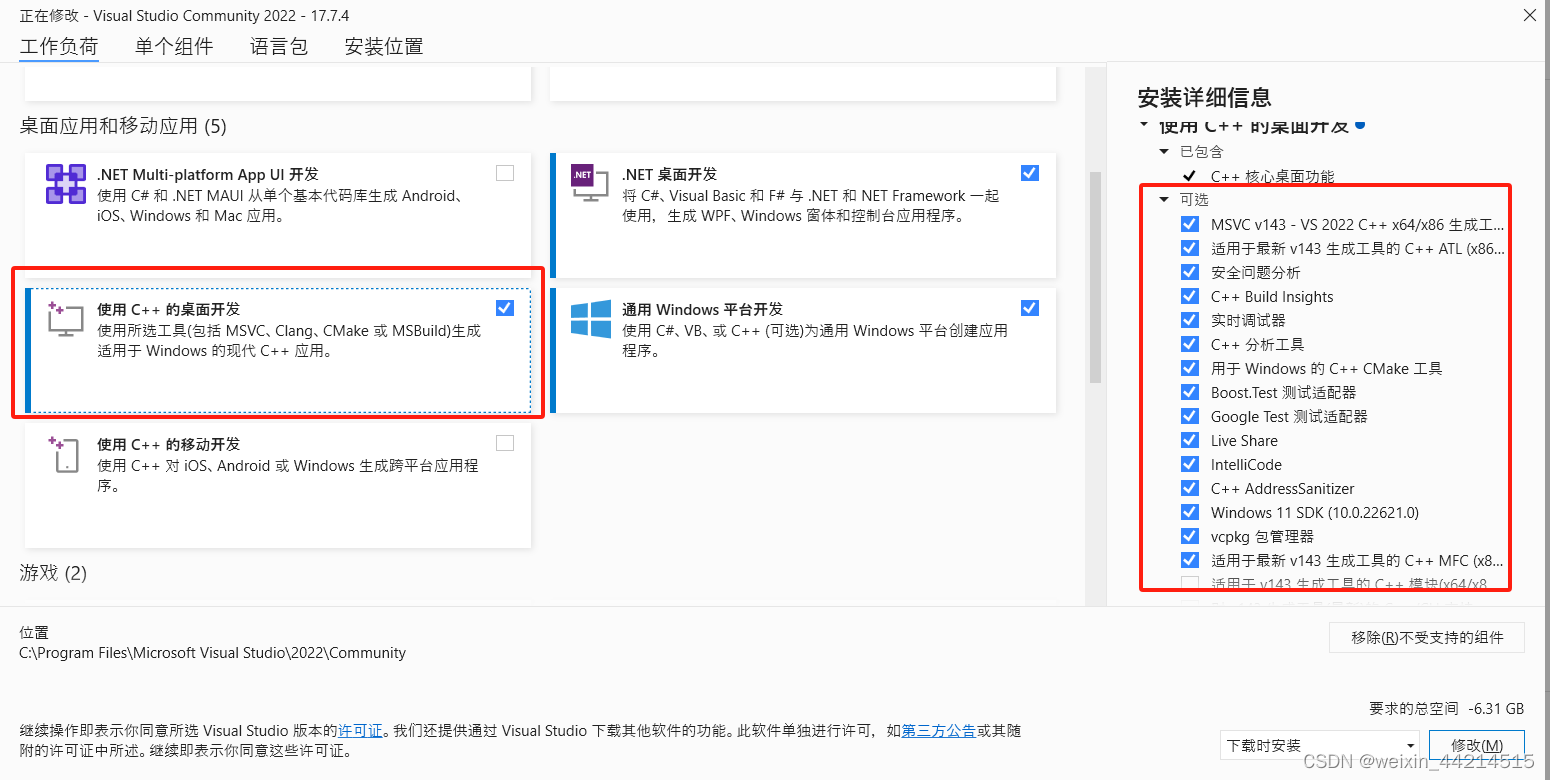The width and height of the screenshot is (1550, 780).
Task: Uncheck the 实时调试器 option
Action: [x=1190, y=320]
